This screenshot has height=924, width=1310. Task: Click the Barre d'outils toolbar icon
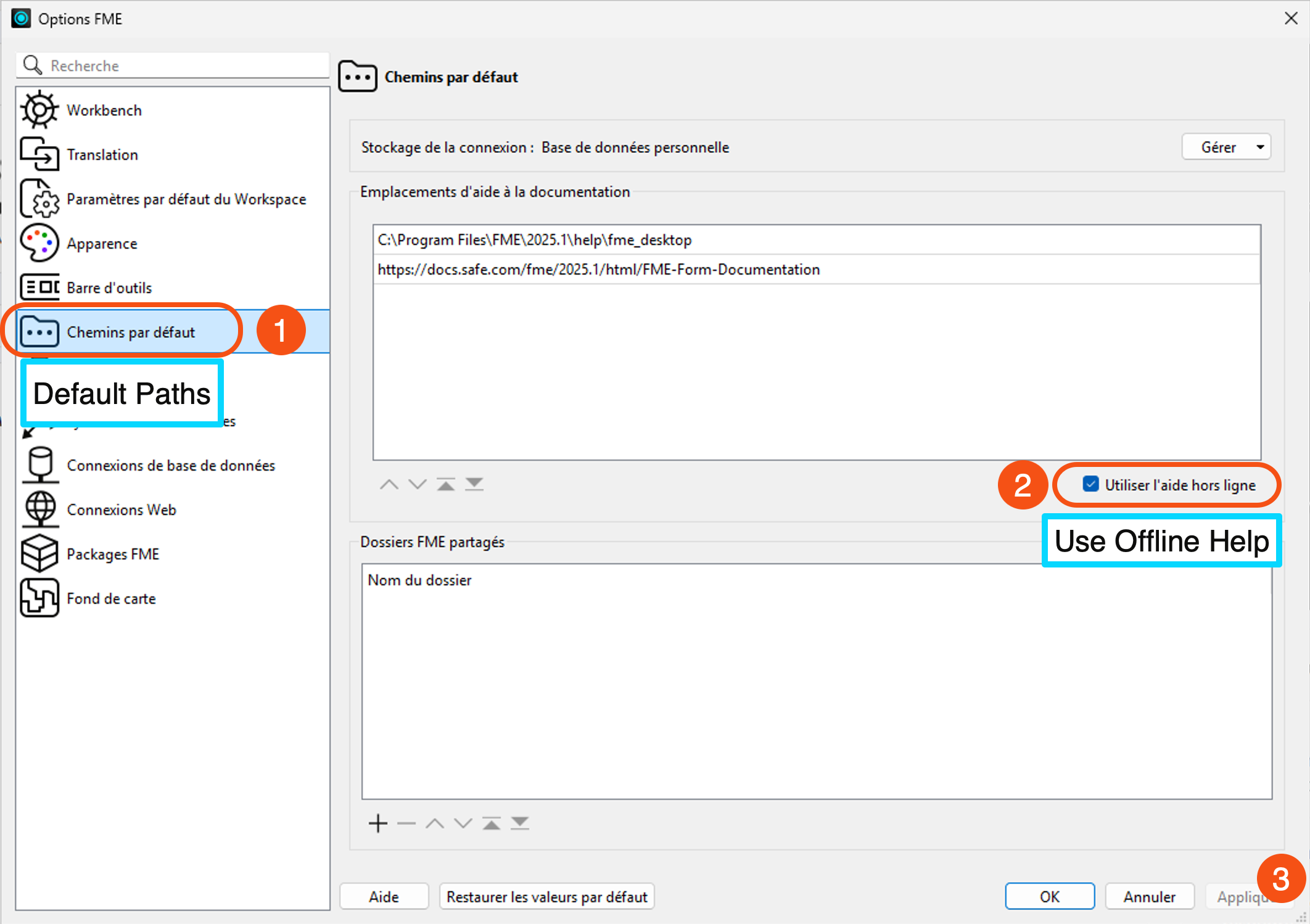coord(39,287)
